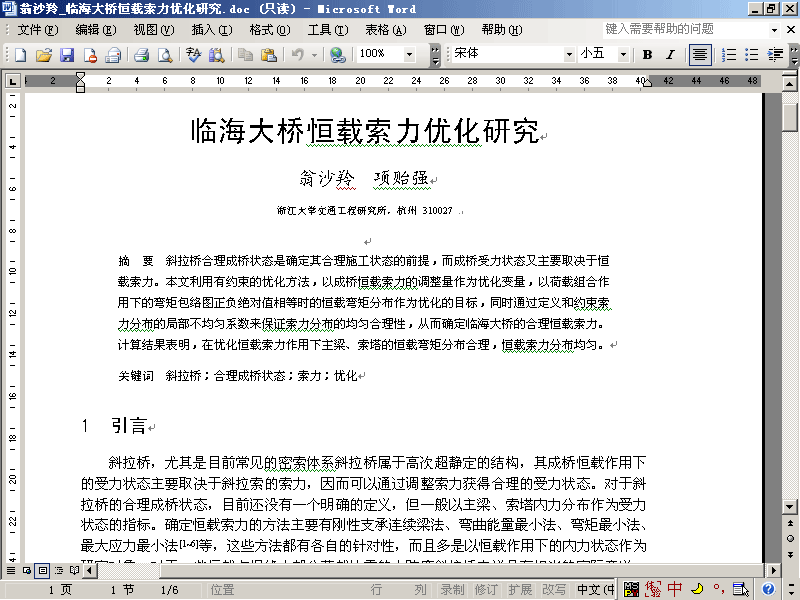Print the document using printer icon

point(141,55)
